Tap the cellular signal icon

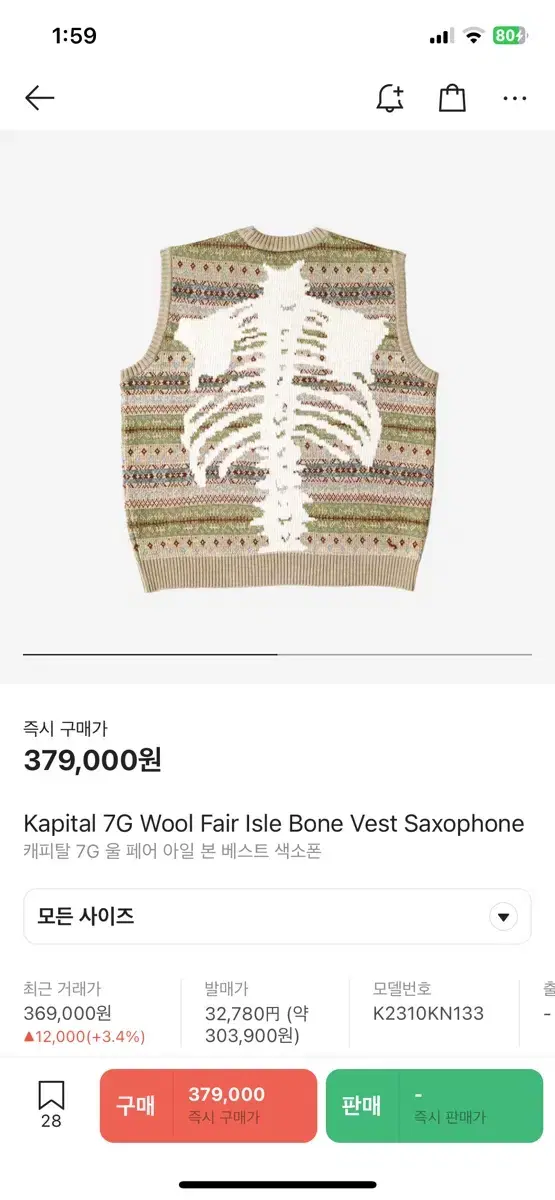(441, 36)
